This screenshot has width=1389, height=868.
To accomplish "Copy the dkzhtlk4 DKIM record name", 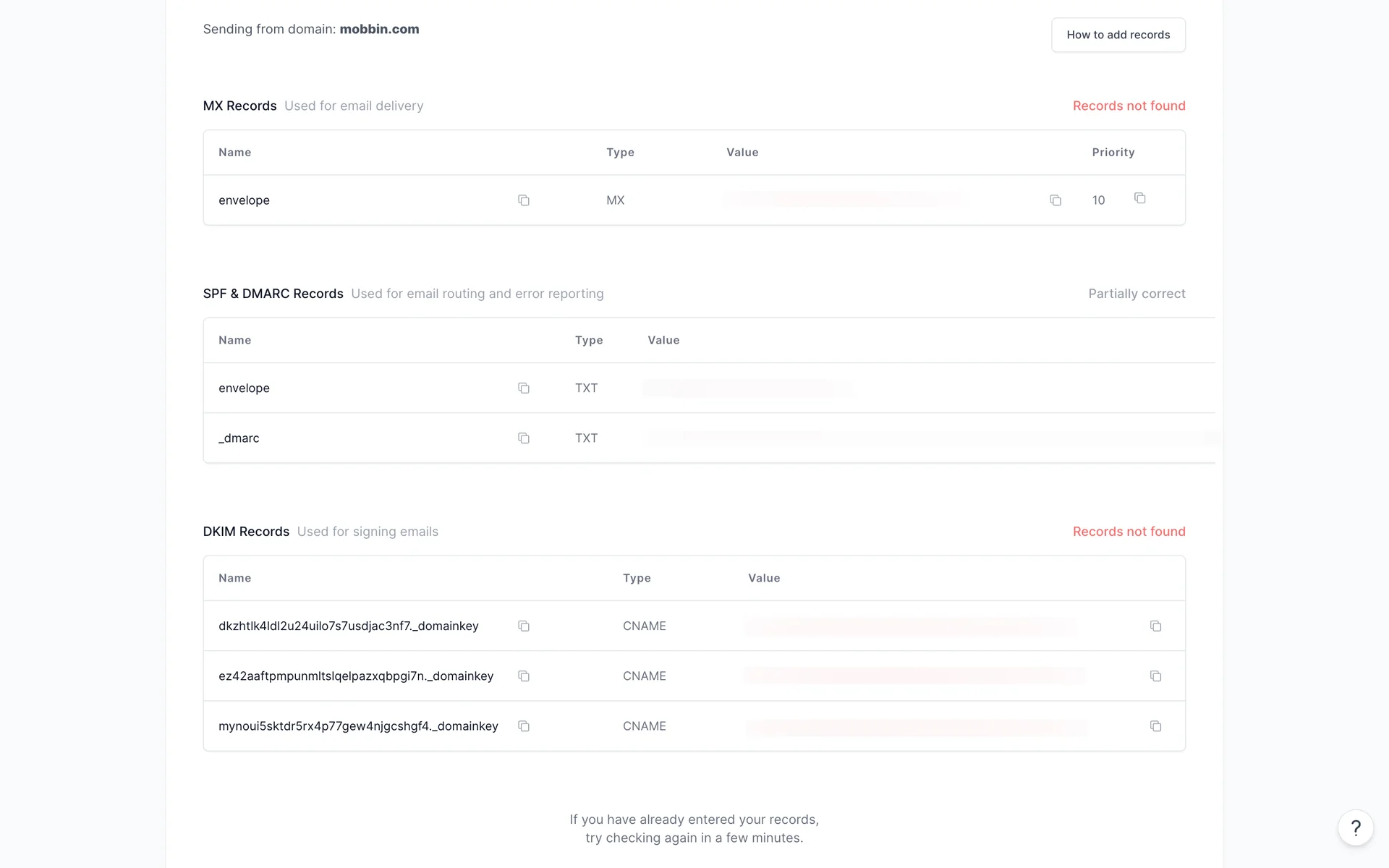I will 524,626.
